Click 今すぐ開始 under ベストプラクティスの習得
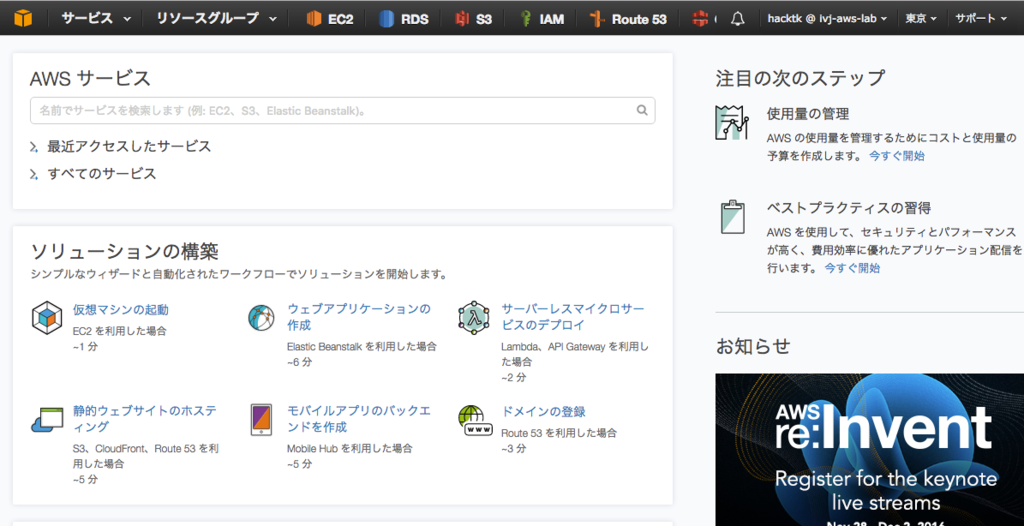1024x526 pixels. pyautogui.click(x=852, y=268)
